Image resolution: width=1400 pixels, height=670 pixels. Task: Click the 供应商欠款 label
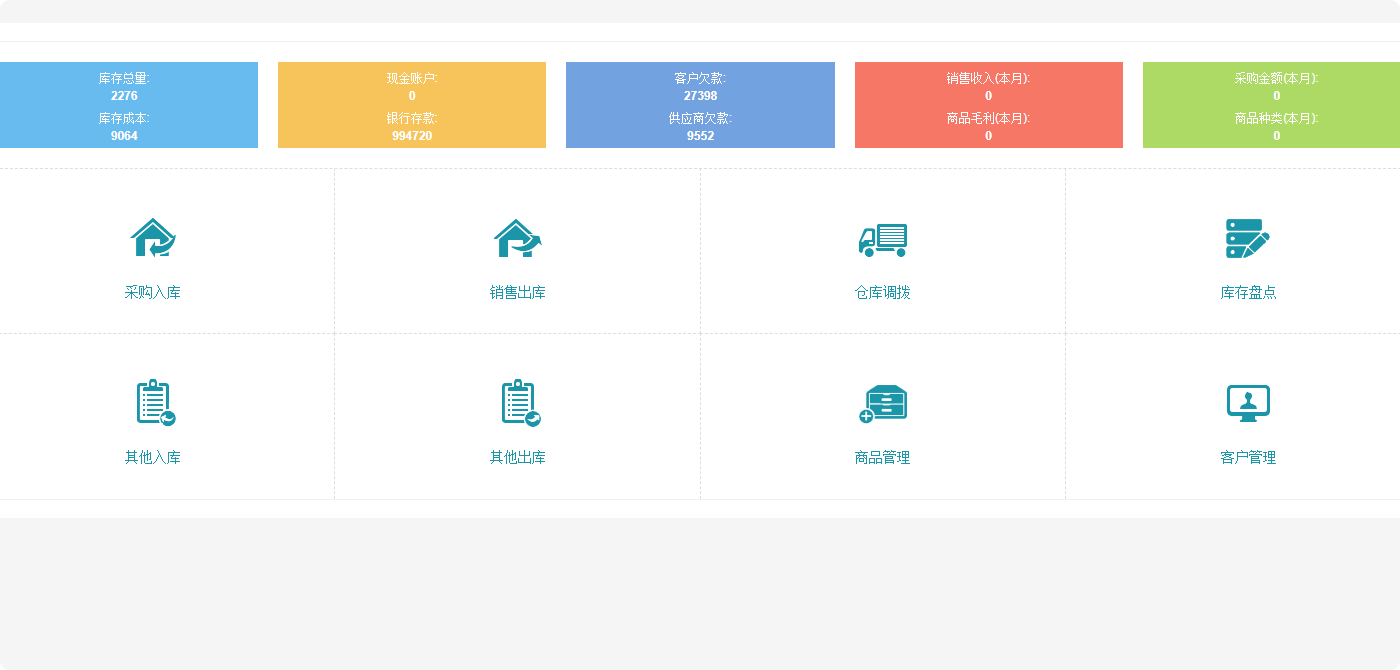[x=700, y=118]
